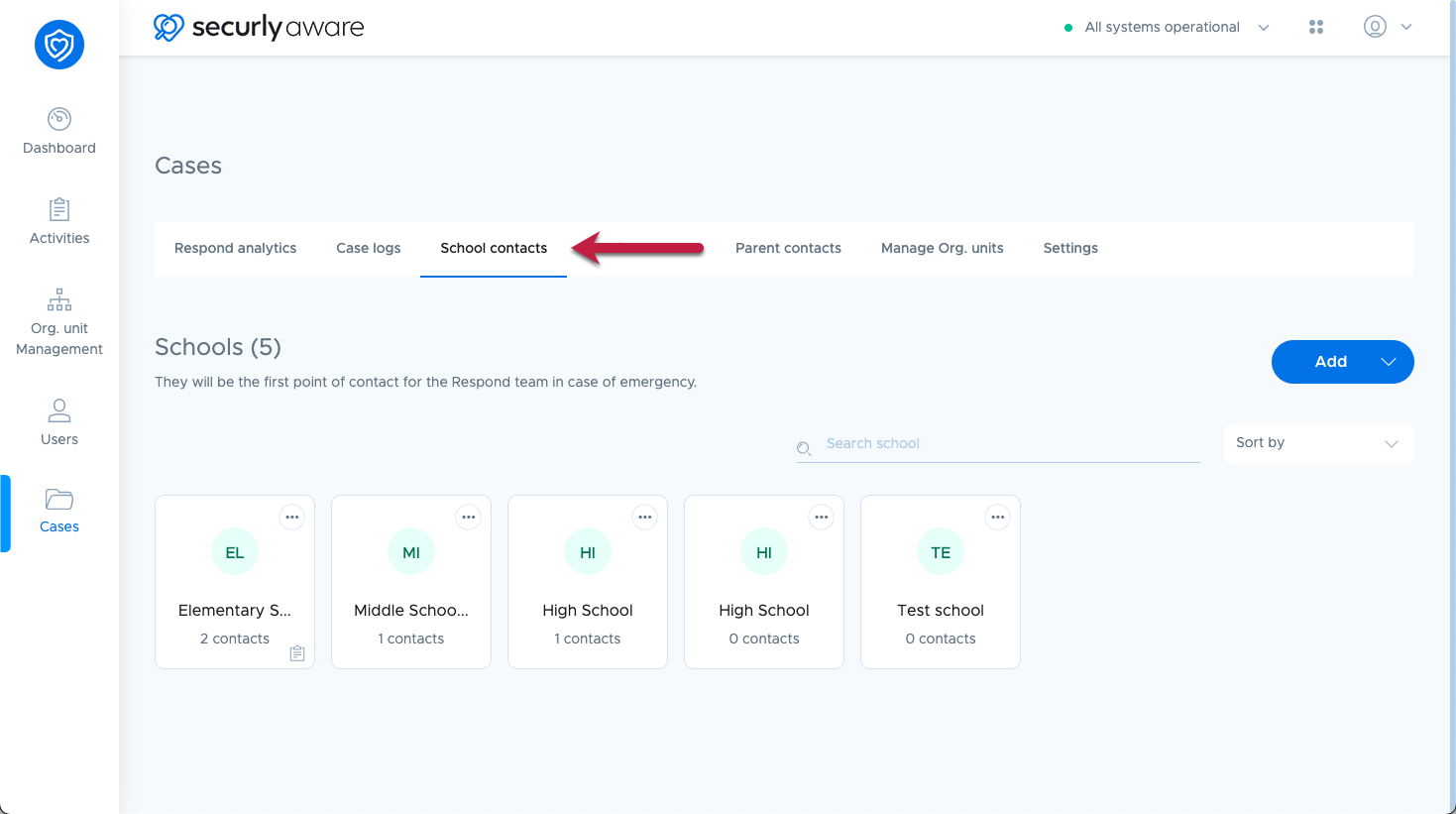This screenshot has height=814, width=1456.
Task: Click the Schools (5) heading
Action: [218, 347]
